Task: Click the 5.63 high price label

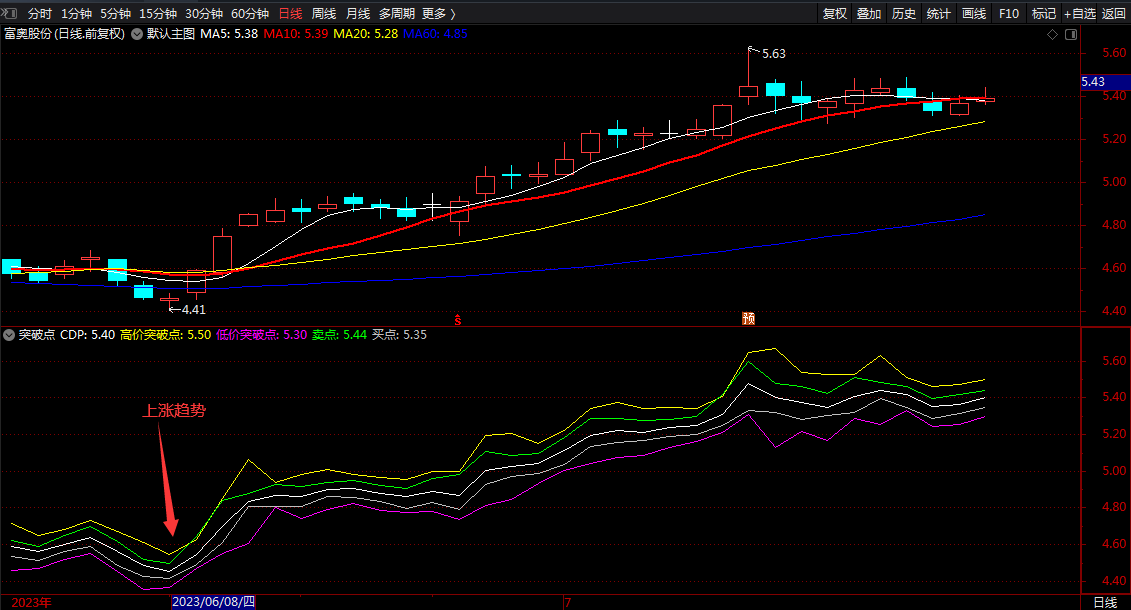Action: tap(774, 54)
